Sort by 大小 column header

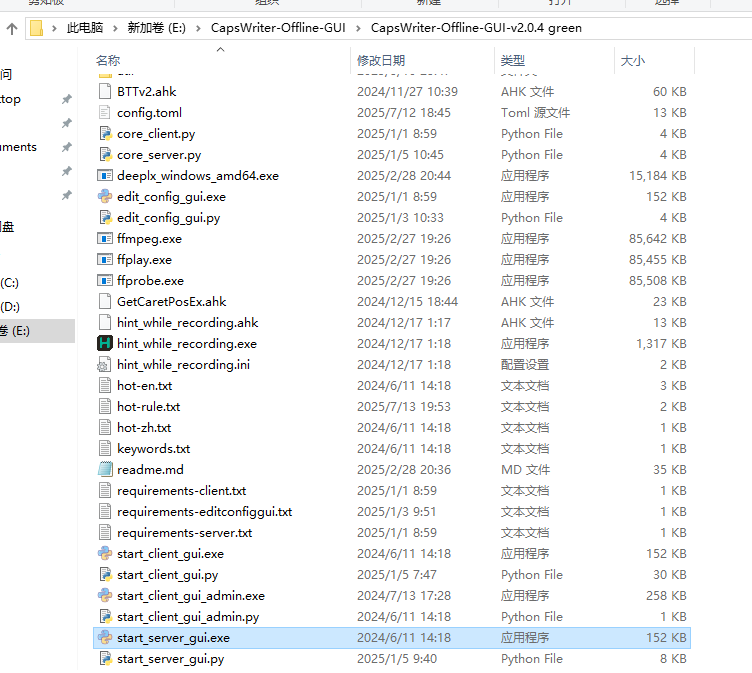pos(633,60)
